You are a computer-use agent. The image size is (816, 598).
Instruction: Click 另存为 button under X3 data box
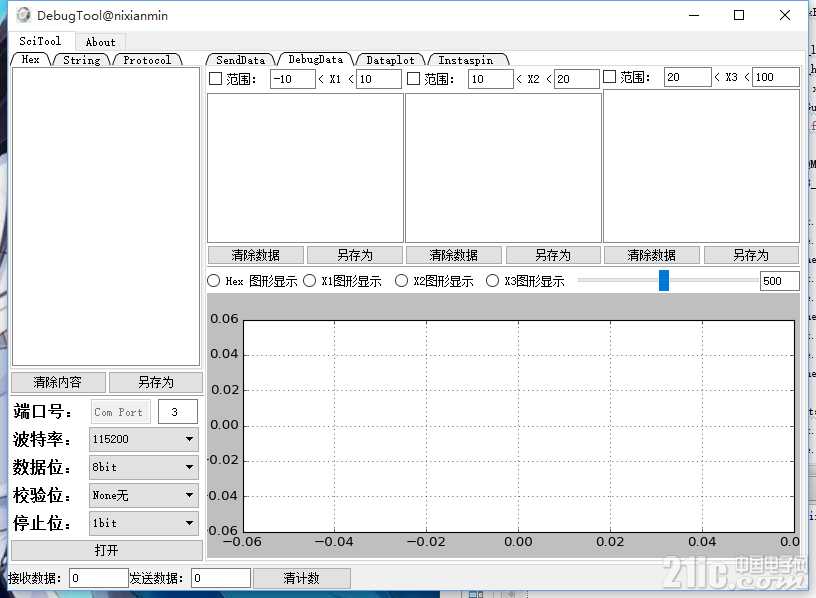[x=750, y=255]
